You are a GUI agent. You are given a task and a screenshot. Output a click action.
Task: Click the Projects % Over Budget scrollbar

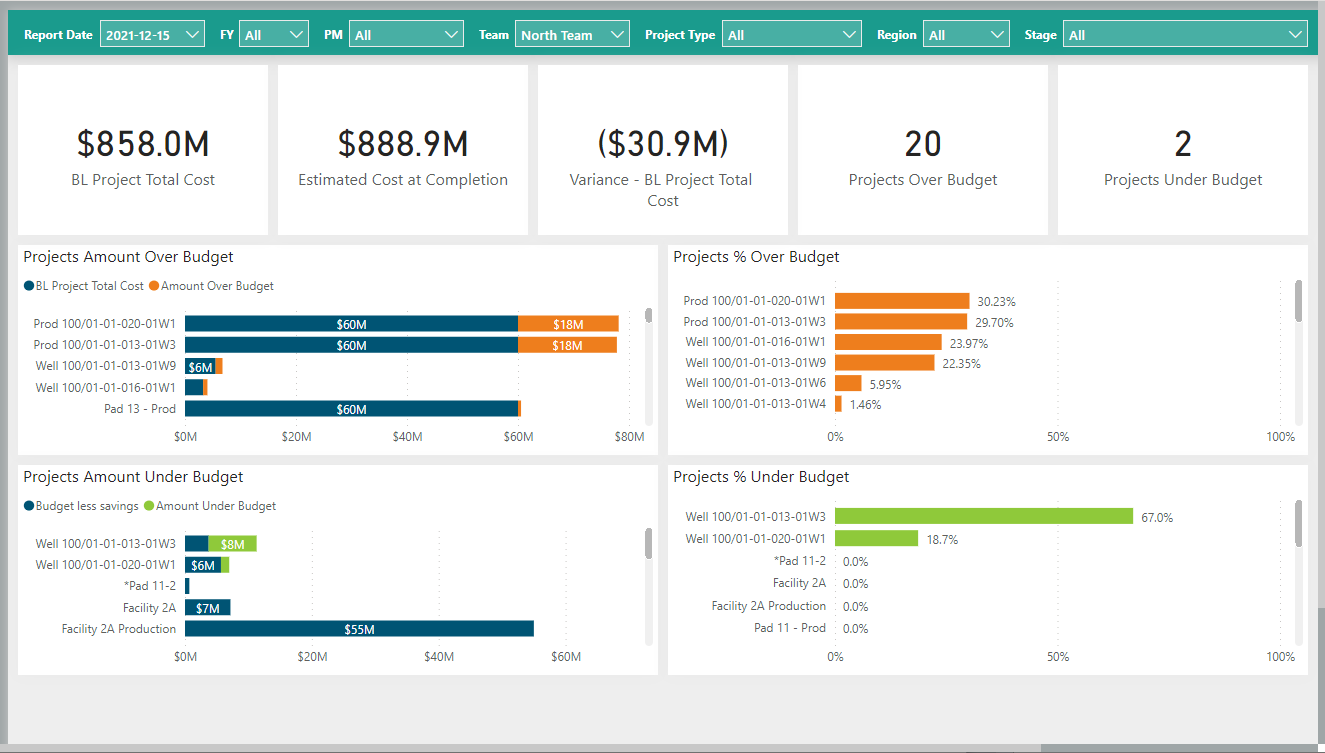(1299, 302)
